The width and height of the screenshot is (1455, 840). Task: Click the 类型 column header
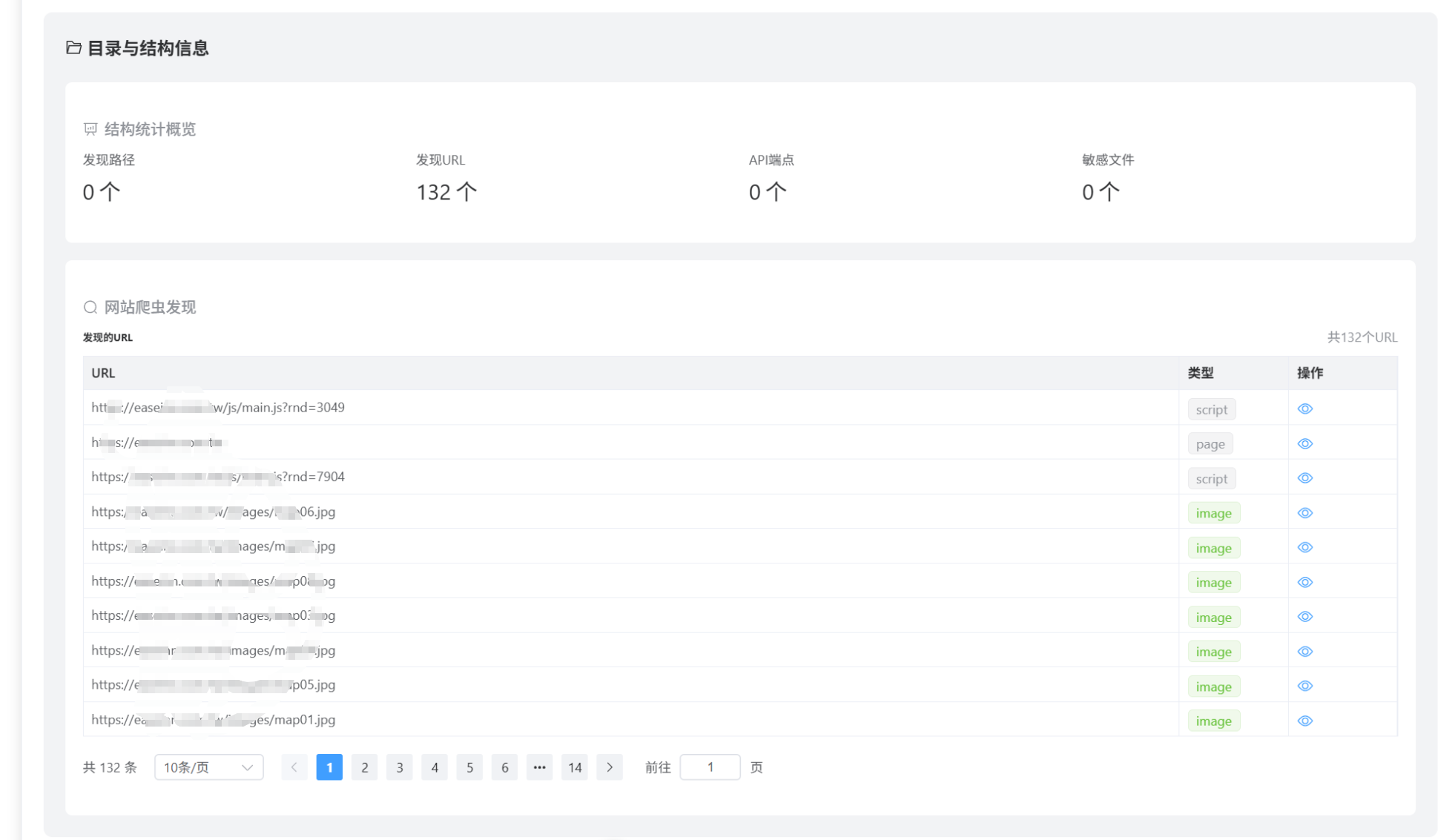1200,373
